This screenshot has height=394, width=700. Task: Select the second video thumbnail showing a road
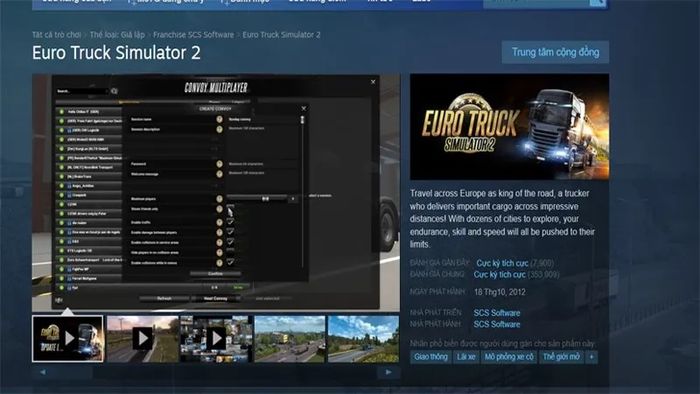(142, 339)
